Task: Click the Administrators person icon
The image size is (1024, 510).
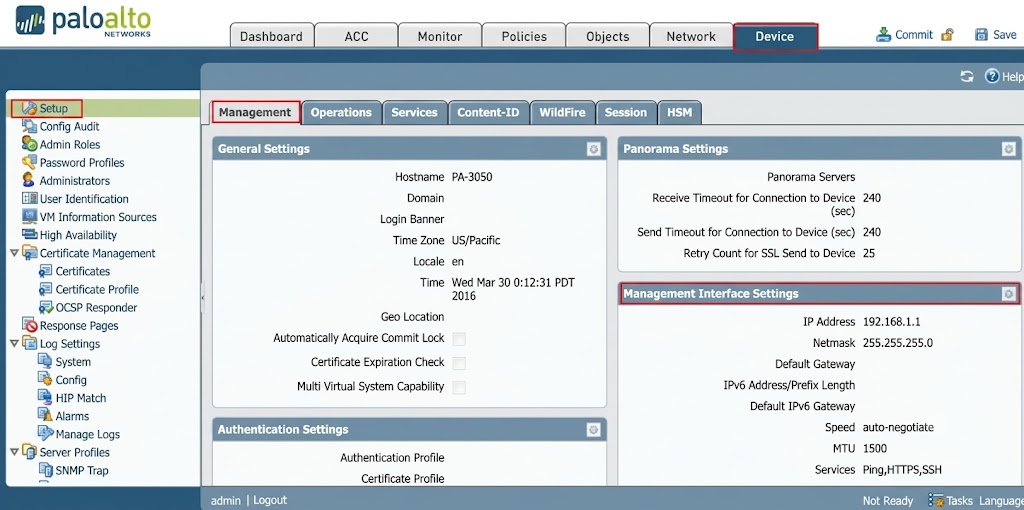Action: click(28, 180)
